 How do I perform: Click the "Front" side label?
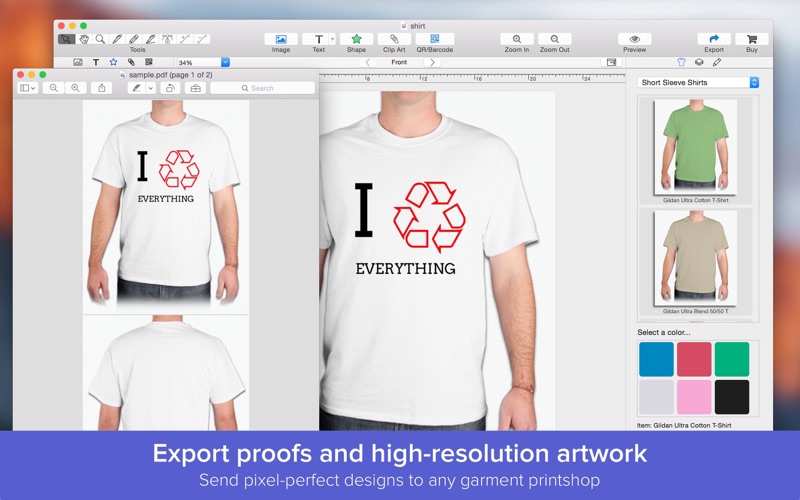399,62
